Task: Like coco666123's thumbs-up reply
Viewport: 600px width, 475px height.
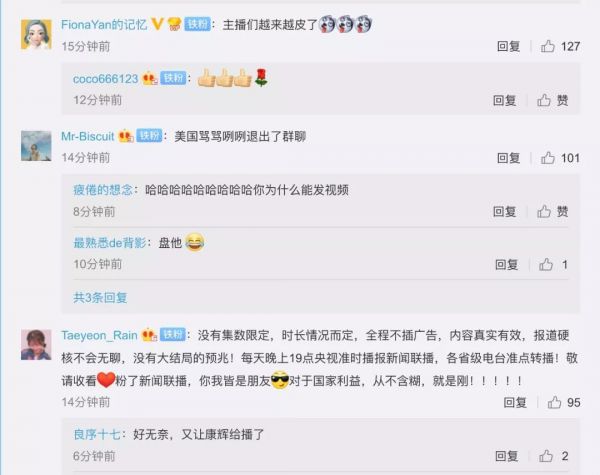Action: pyautogui.click(x=544, y=100)
